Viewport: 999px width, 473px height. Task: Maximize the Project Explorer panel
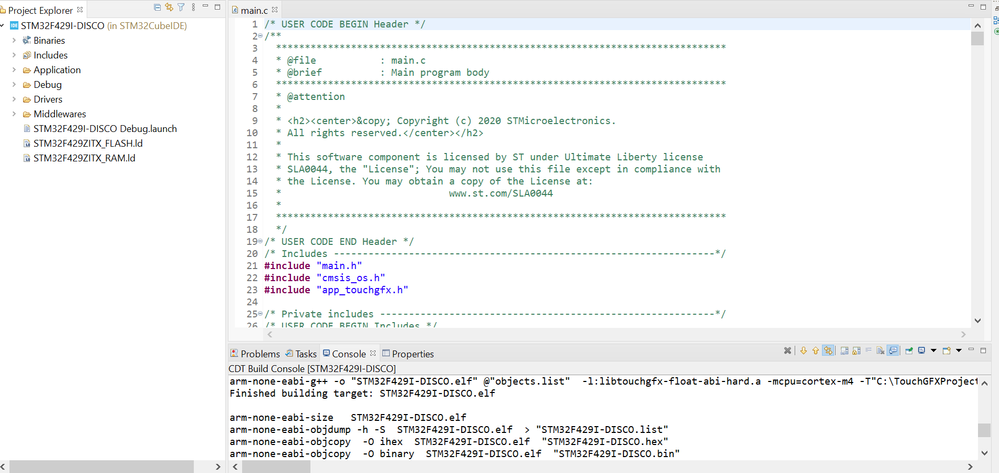(x=217, y=7)
